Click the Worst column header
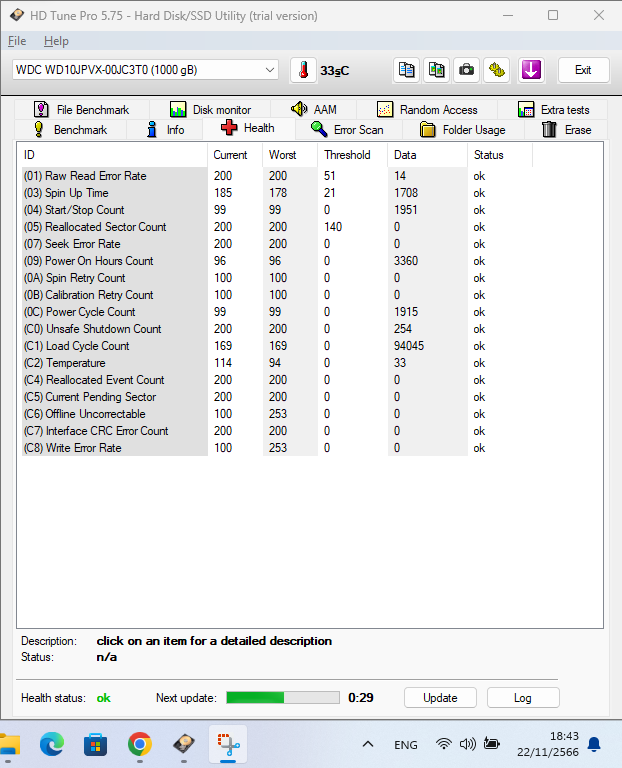The height and width of the screenshot is (768, 622). tap(290, 155)
